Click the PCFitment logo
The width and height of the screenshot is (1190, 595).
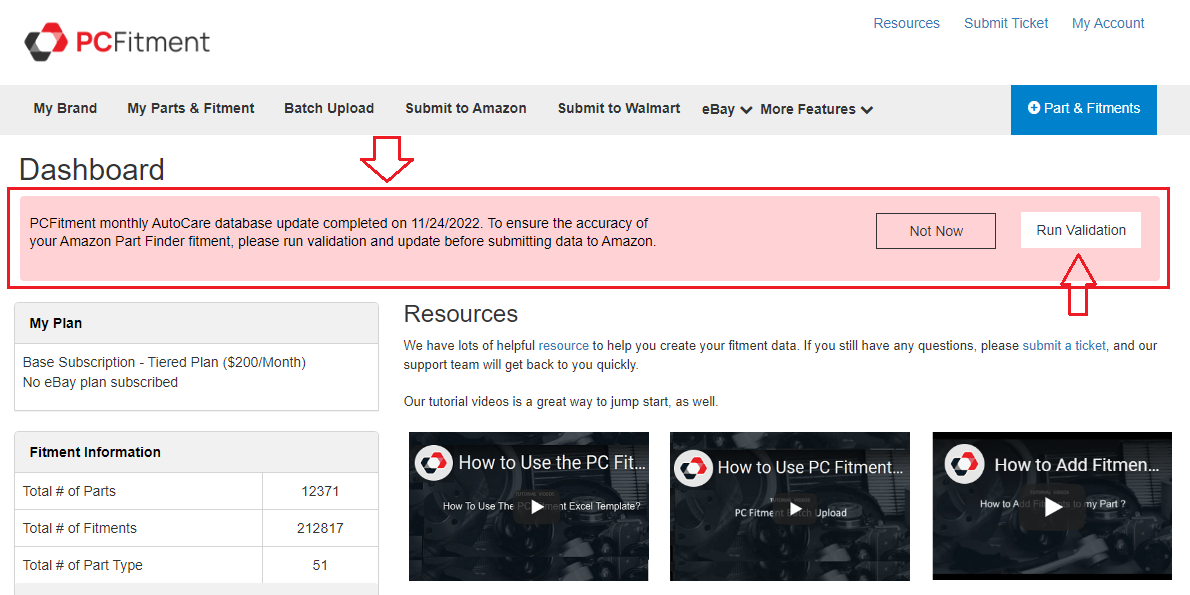coord(117,41)
